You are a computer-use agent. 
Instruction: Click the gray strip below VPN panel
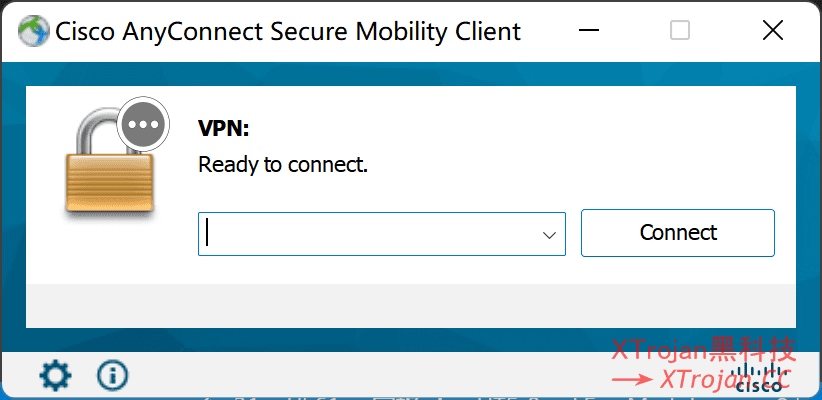point(410,304)
